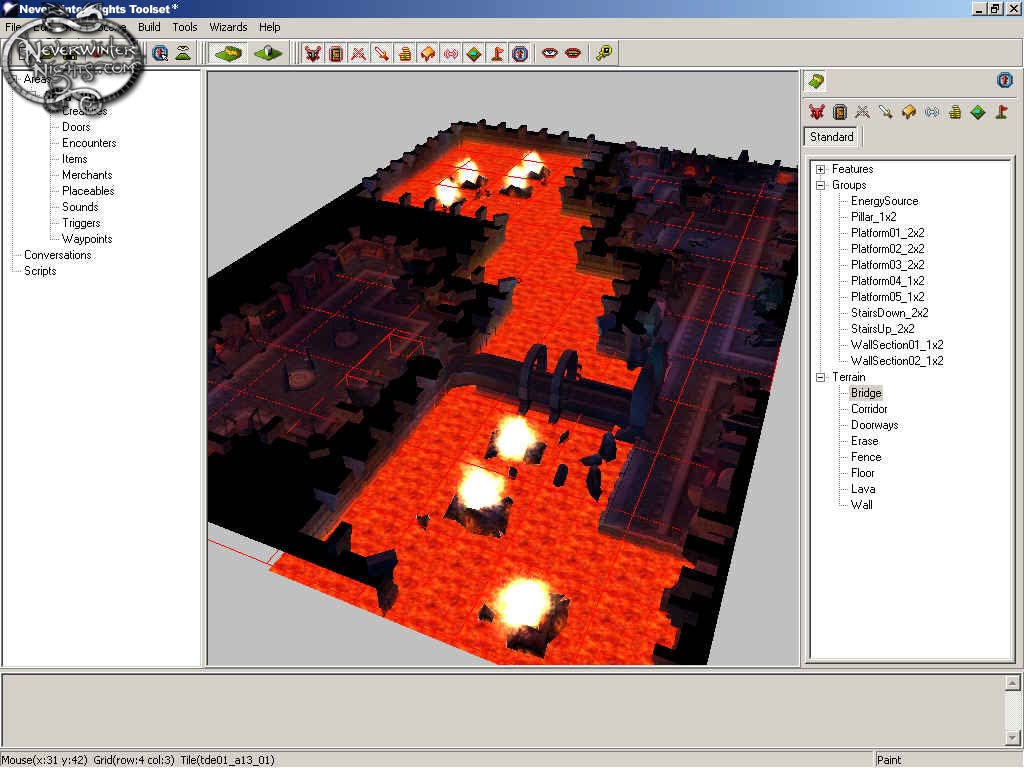1024x768 pixels.
Task: Select the red flag waypoint icon in right palette
Action: tap(1001, 112)
